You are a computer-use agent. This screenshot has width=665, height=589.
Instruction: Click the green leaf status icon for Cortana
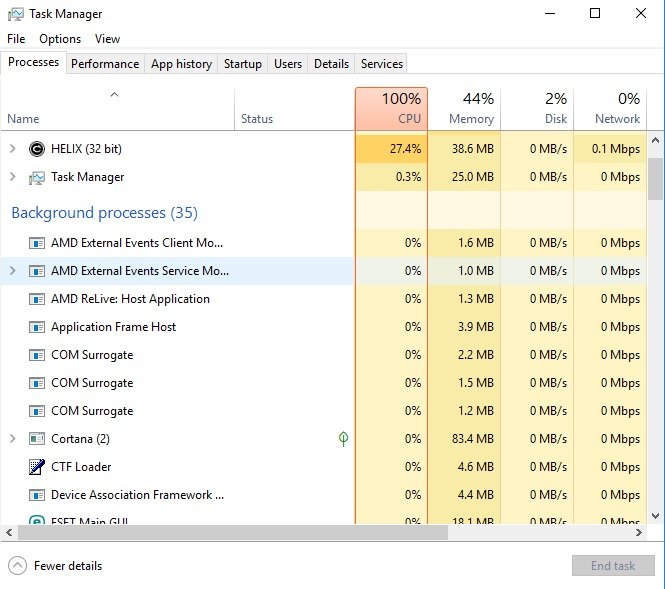click(x=343, y=439)
